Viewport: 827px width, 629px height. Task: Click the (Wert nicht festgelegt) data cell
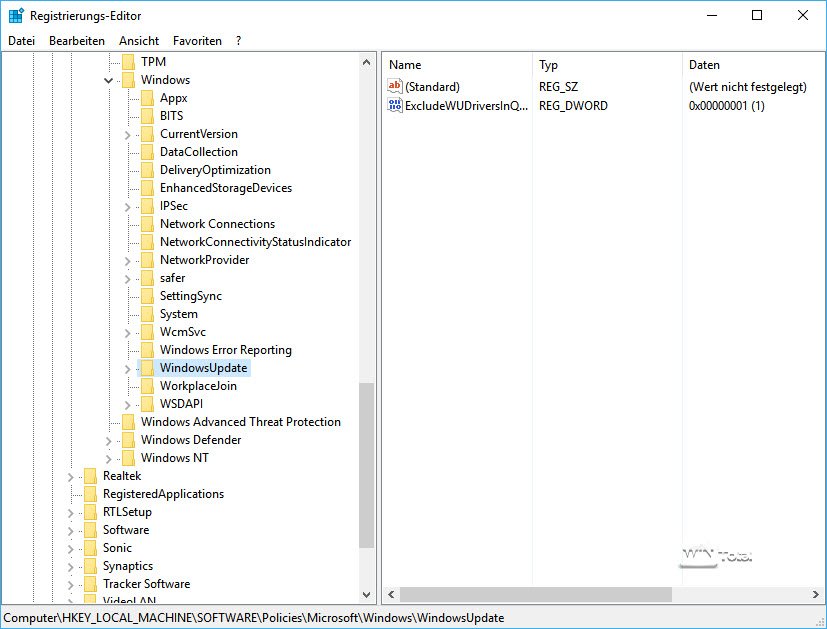(x=748, y=86)
